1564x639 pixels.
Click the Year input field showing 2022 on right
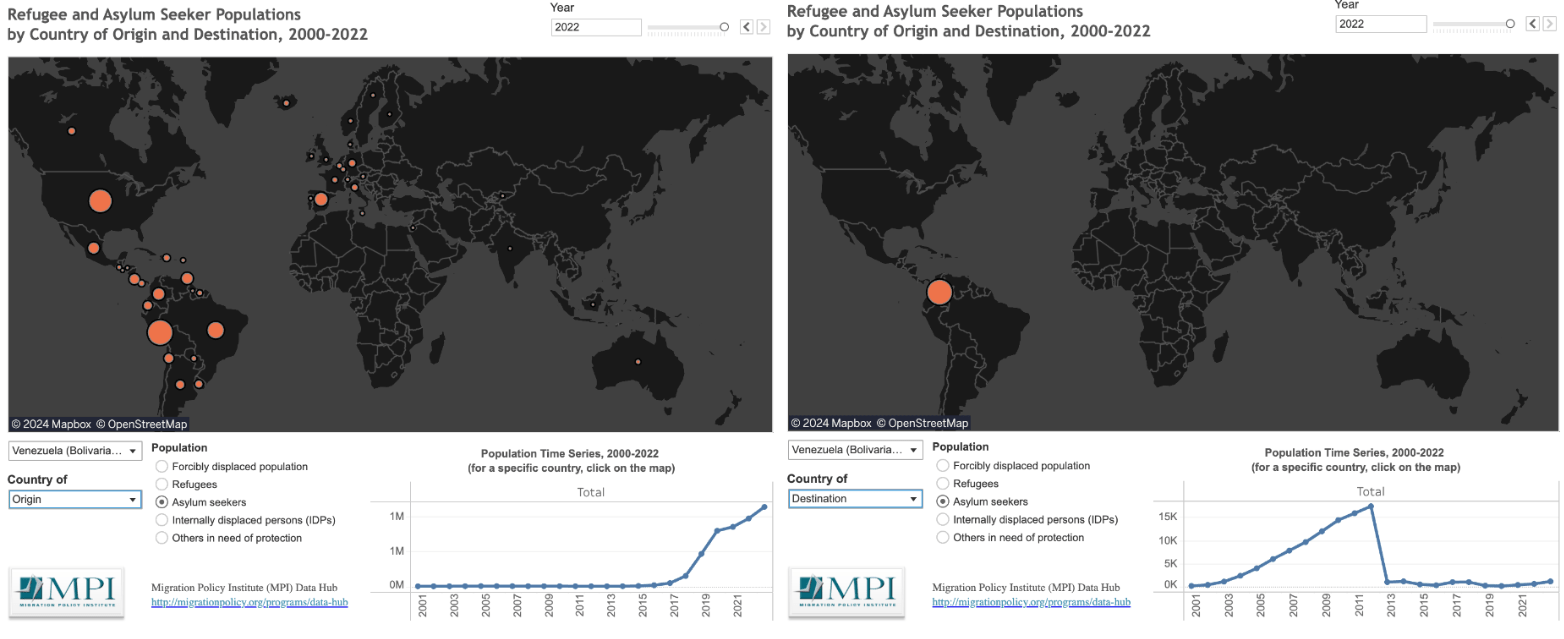point(1381,24)
